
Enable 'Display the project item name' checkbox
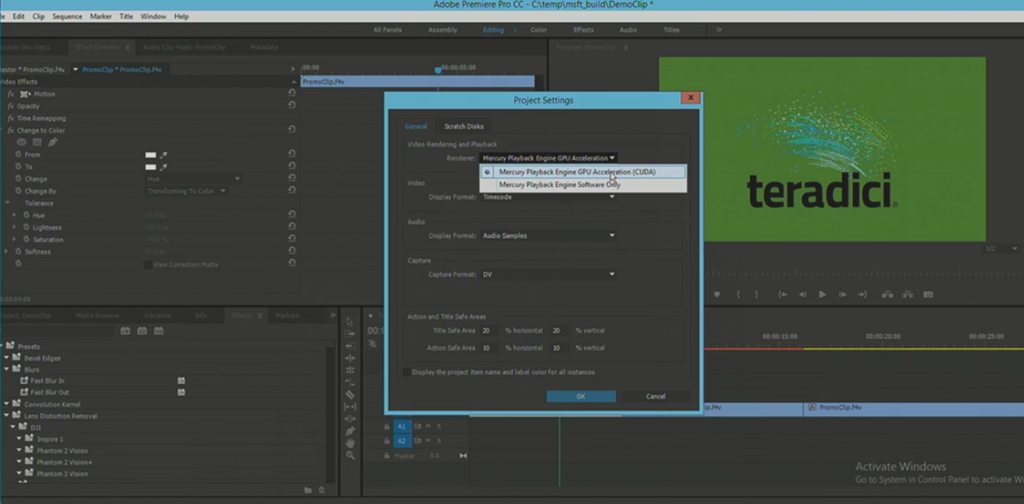(406, 372)
